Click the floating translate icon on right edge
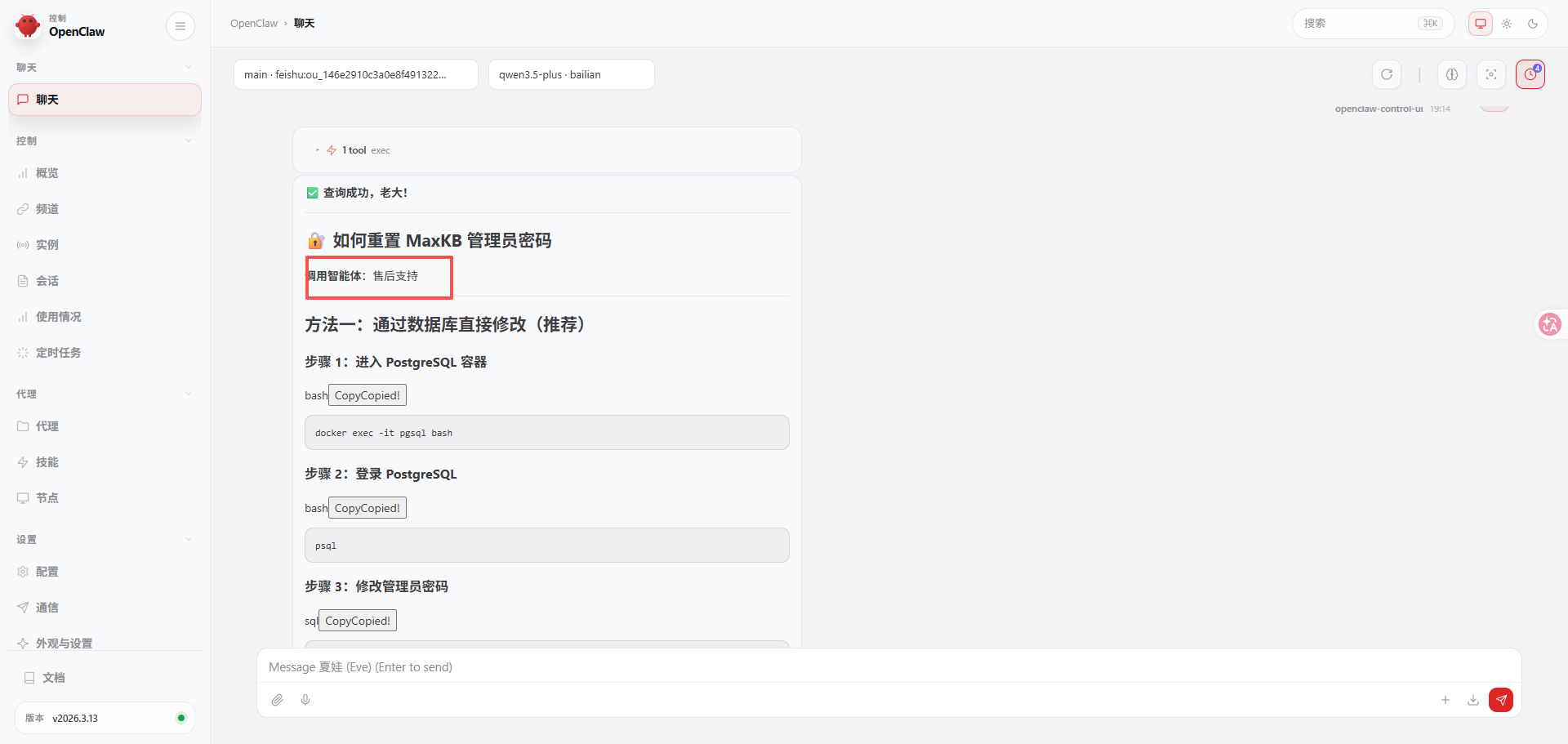The width and height of the screenshot is (1568, 744). pos(1549,324)
